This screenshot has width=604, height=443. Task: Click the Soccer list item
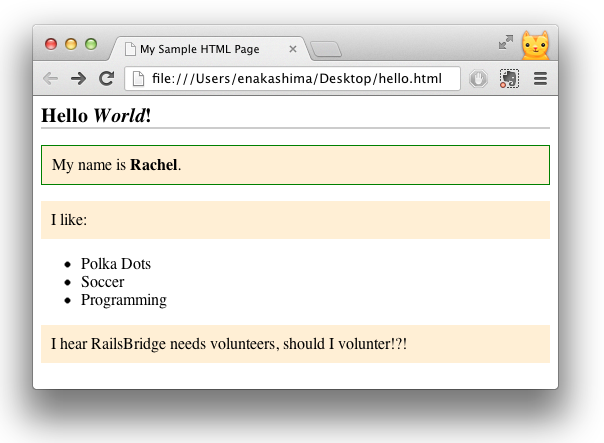[x=103, y=282]
